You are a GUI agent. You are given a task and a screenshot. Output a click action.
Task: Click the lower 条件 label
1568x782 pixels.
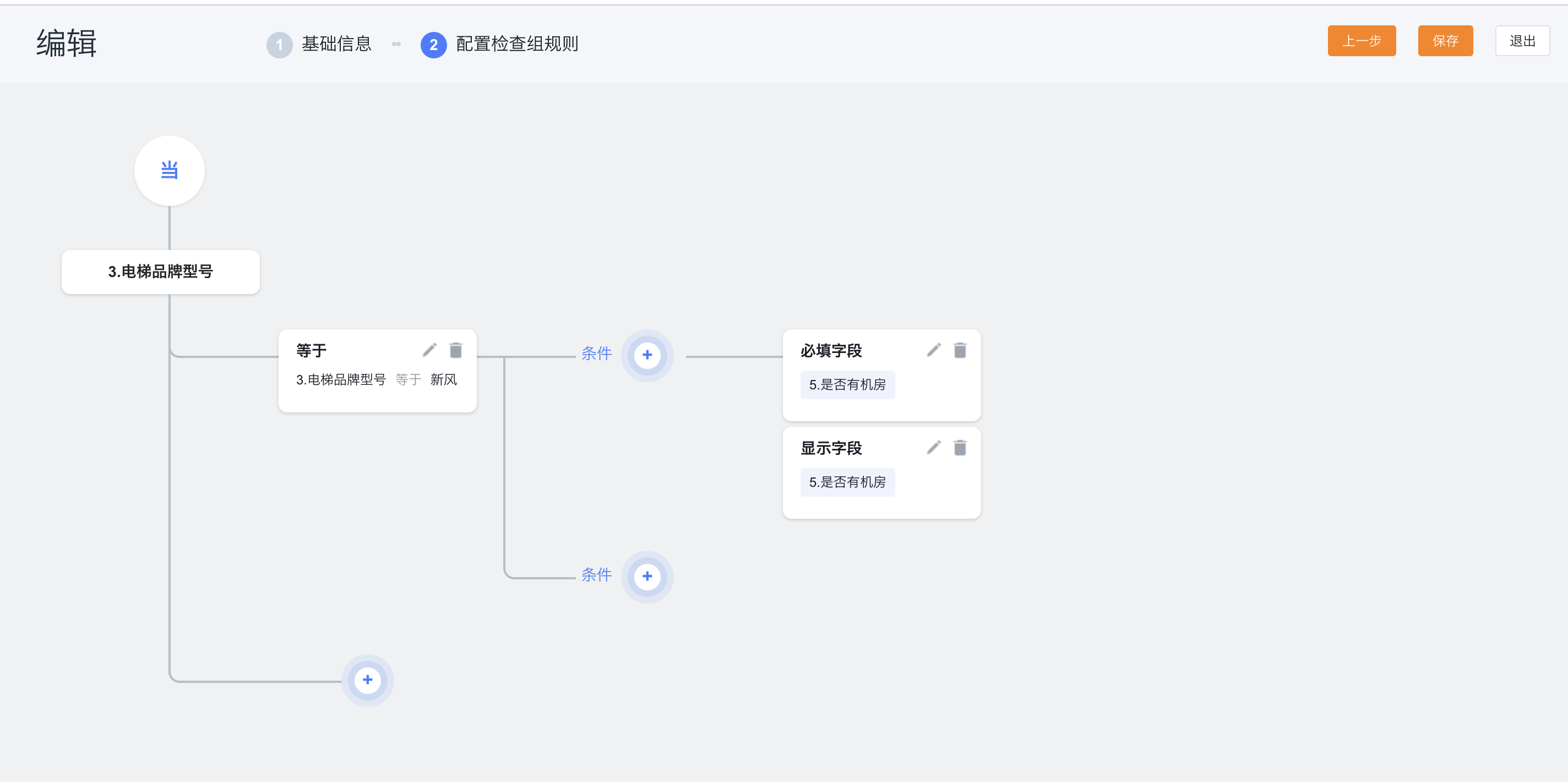pyautogui.click(x=596, y=575)
